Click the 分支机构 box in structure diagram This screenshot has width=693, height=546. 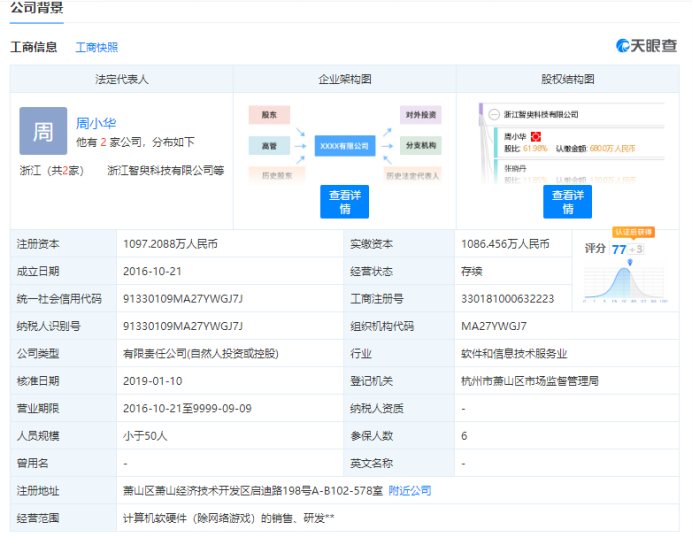point(420,146)
